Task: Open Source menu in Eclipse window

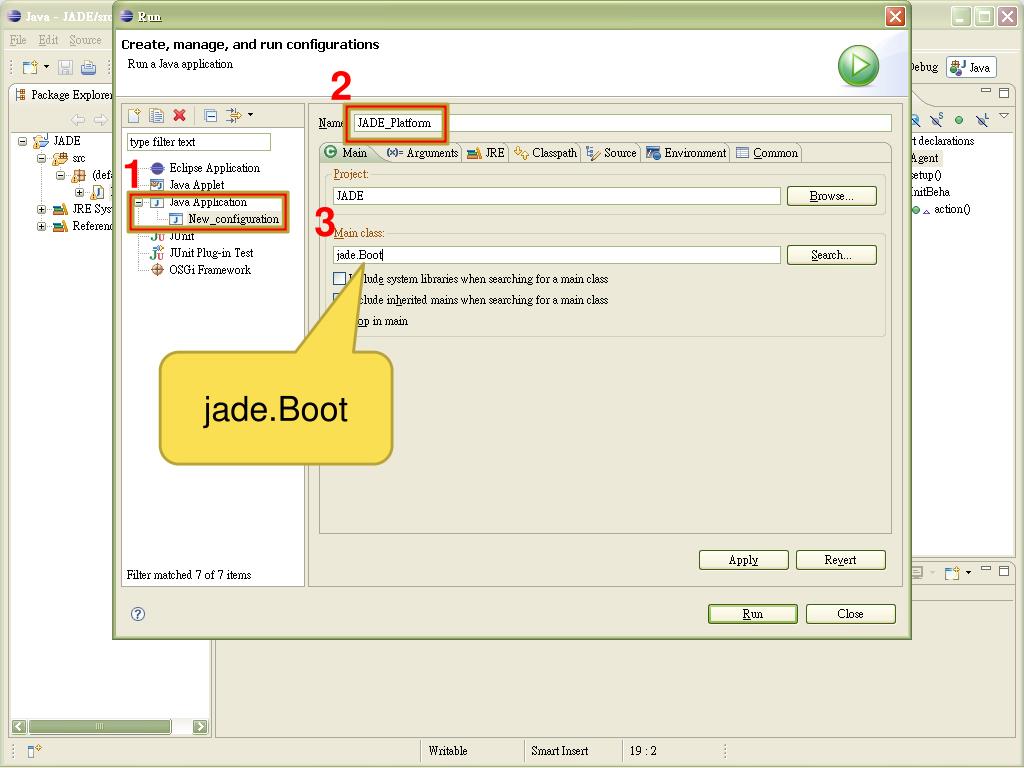Action: tap(85, 40)
